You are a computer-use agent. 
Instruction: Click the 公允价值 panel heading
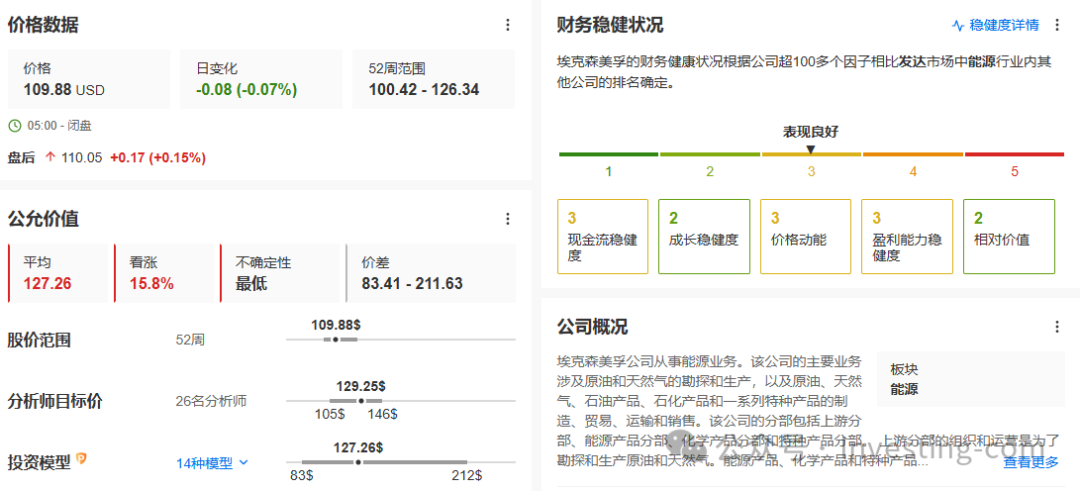tap(43, 219)
